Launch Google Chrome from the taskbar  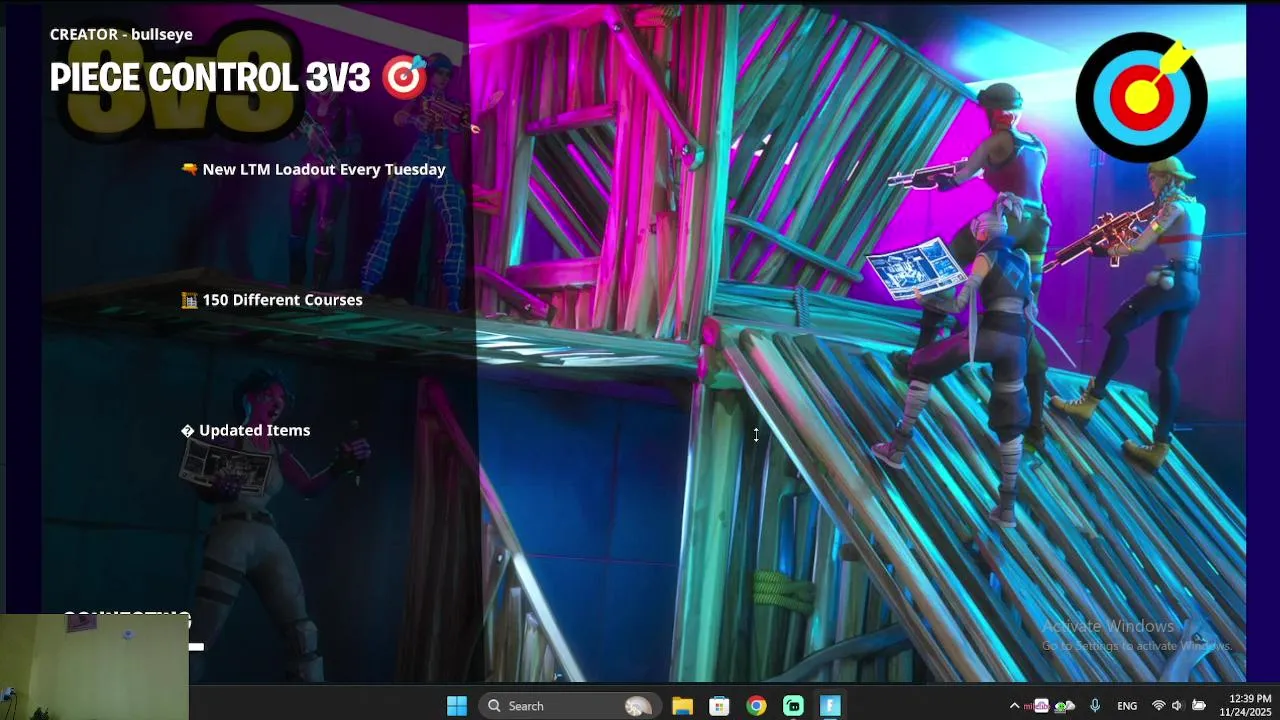(756, 706)
